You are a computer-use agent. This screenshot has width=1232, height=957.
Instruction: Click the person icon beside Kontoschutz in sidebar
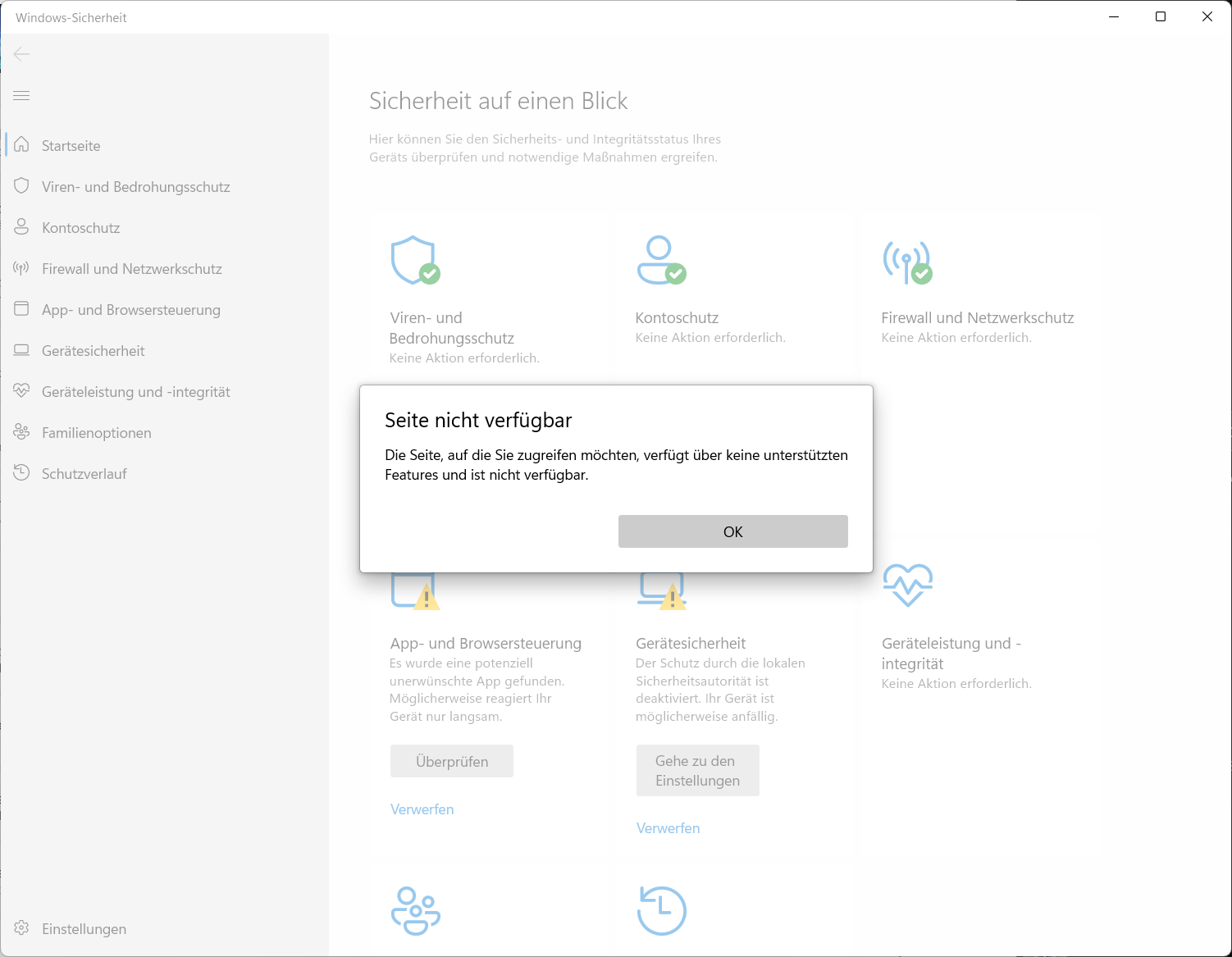pos(22,227)
